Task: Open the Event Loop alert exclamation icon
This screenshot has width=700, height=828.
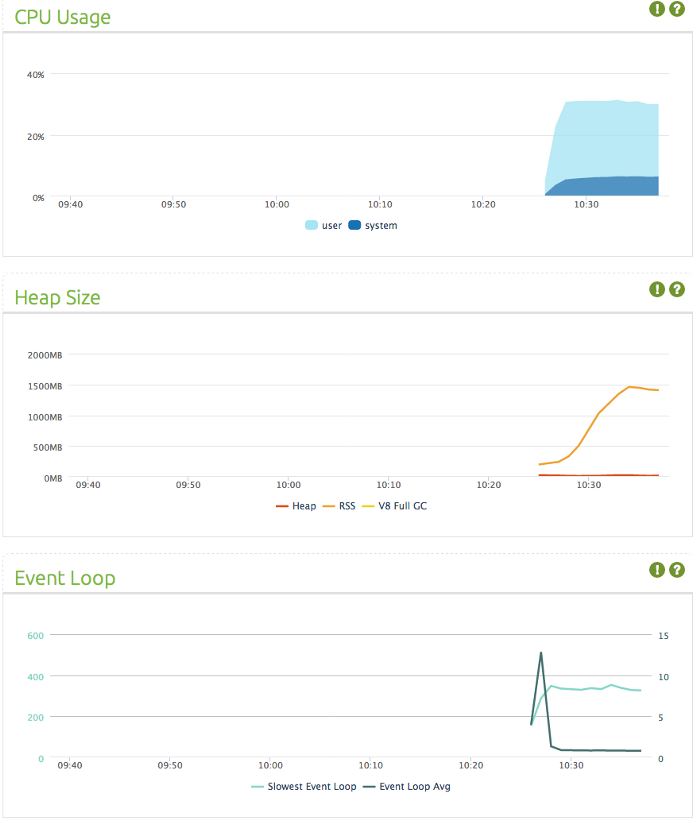Action: click(x=657, y=570)
